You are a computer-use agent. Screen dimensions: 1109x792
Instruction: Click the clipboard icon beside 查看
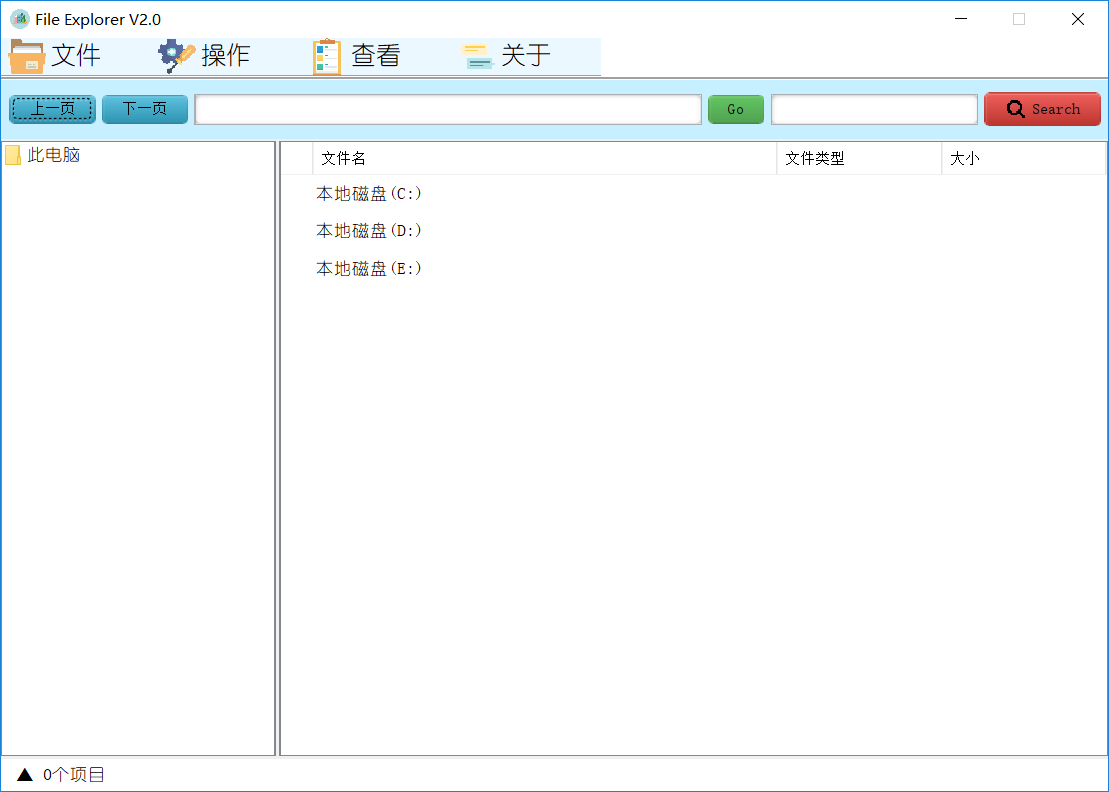(325, 55)
